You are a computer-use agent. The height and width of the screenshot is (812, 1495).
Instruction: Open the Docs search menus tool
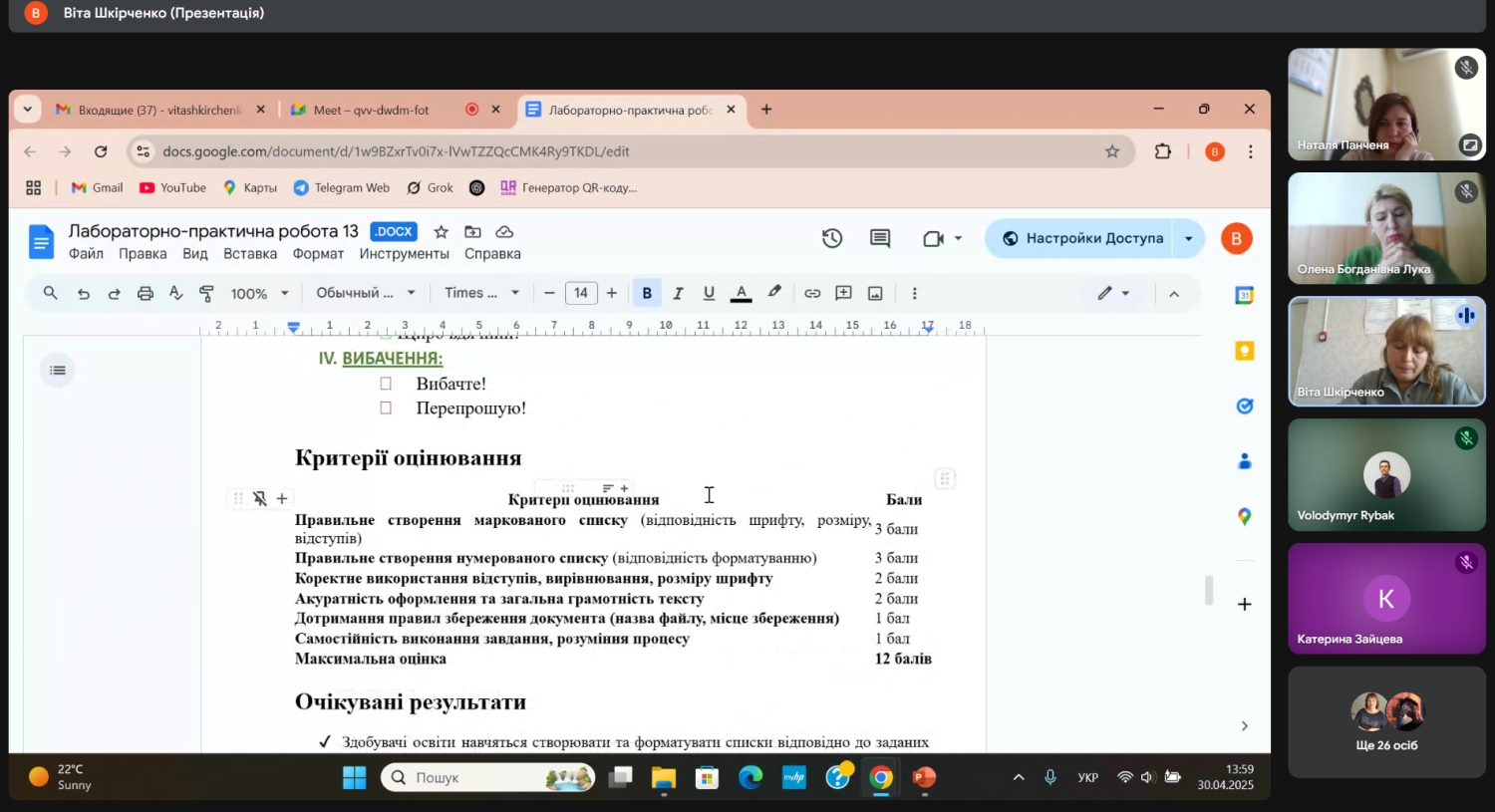click(x=50, y=293)
